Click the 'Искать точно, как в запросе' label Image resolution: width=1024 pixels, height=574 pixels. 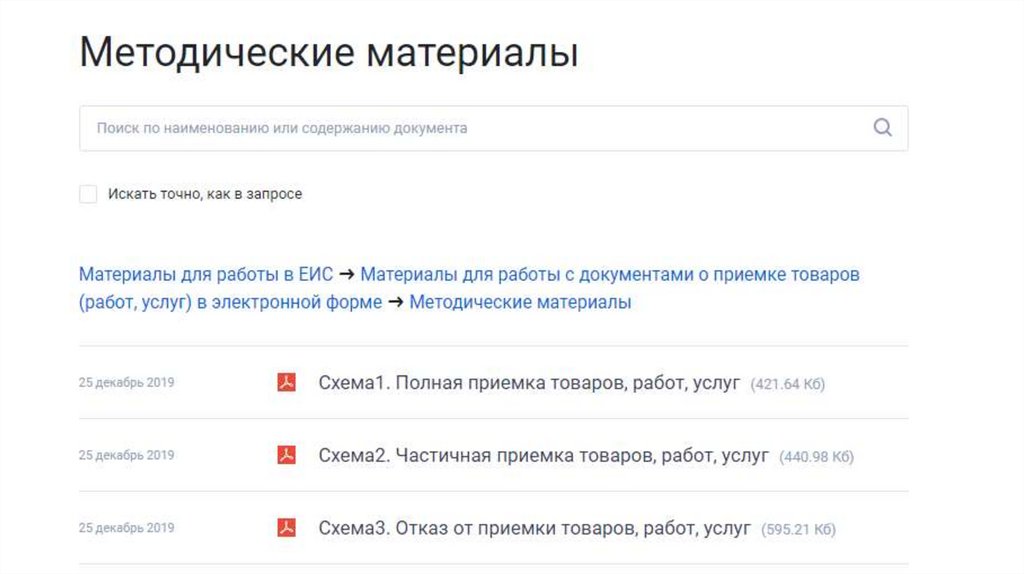pos(205,194)
